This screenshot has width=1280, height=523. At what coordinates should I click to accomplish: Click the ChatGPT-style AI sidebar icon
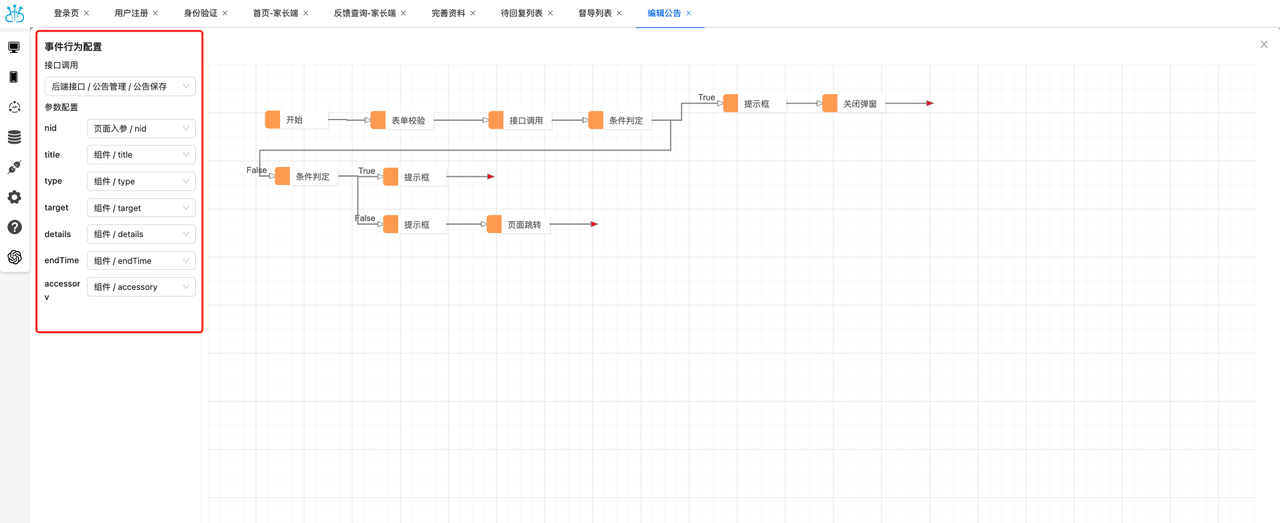(14, 257)
